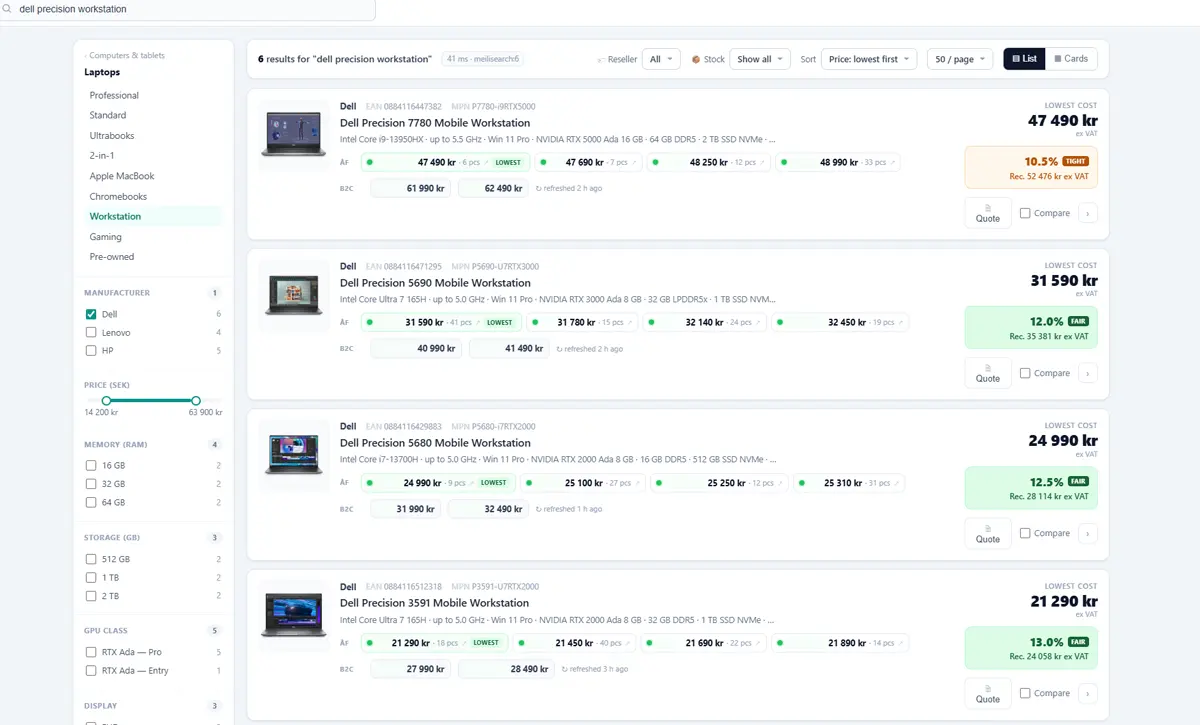Viewport: 1200px width, 725px height.
Task: Click the Stock box icon
Action: [696, 59]
